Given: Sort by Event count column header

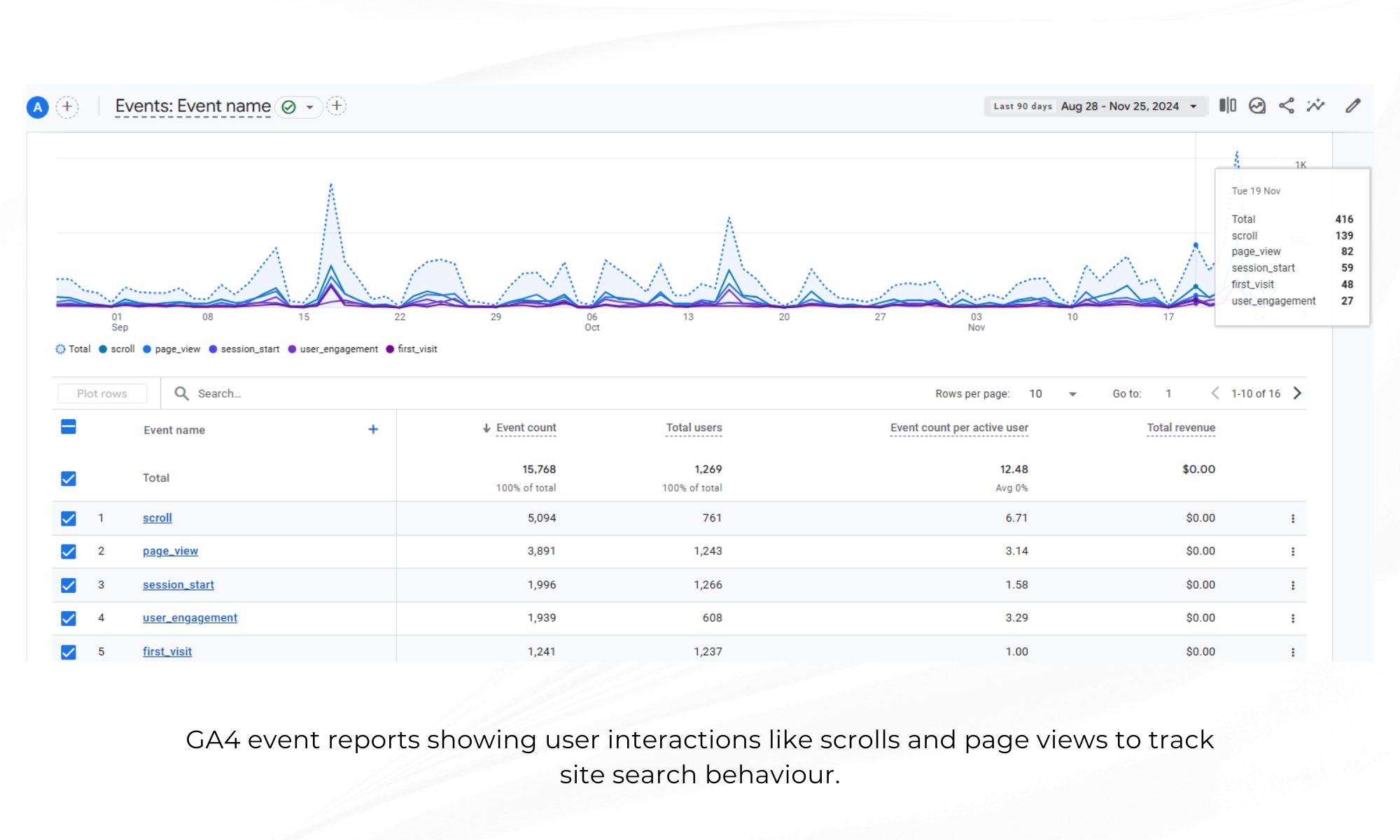Looking at the screenshot, I should click(526, 428).
